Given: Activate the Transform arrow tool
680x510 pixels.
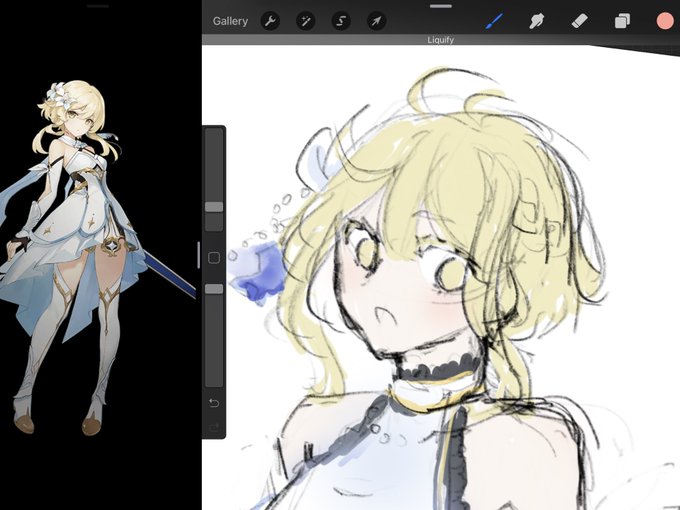Looking at the screenshot, I should [376, 21].
